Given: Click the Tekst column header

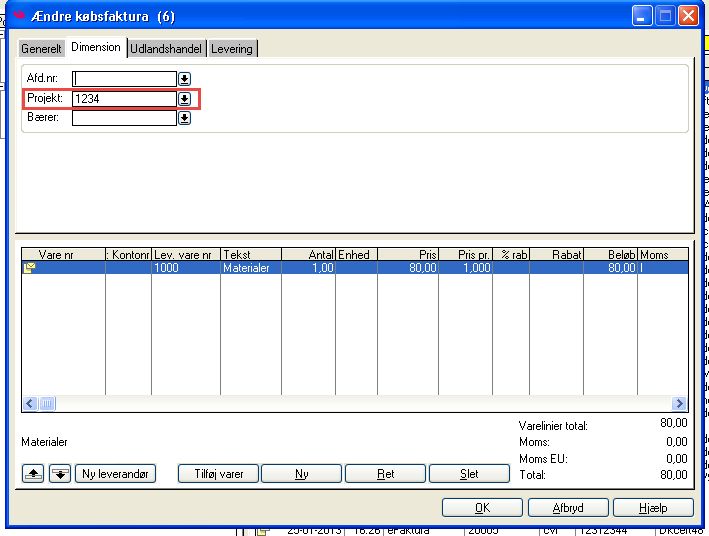Looking at the screenshot, I should click(251, 255).
